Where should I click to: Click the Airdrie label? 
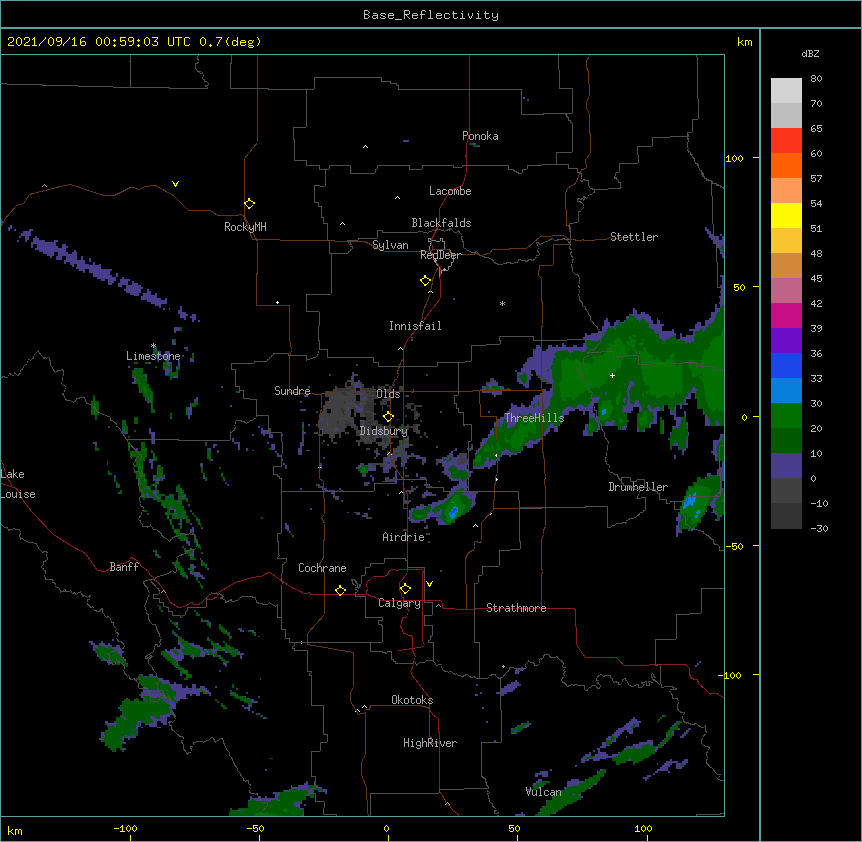tap(403, 537)
